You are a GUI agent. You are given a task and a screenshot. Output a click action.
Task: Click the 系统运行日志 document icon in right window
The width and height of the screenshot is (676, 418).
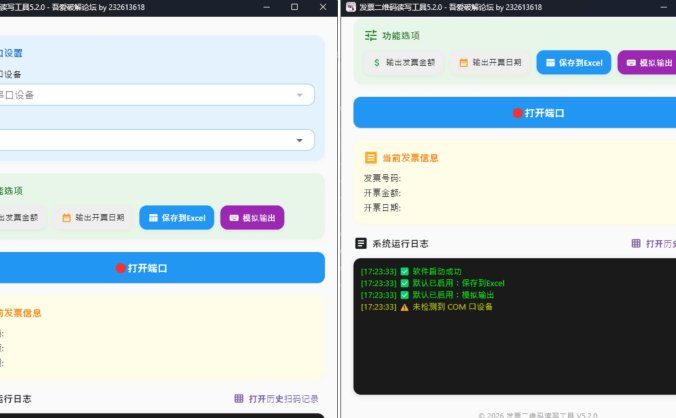tap(361, 243)
